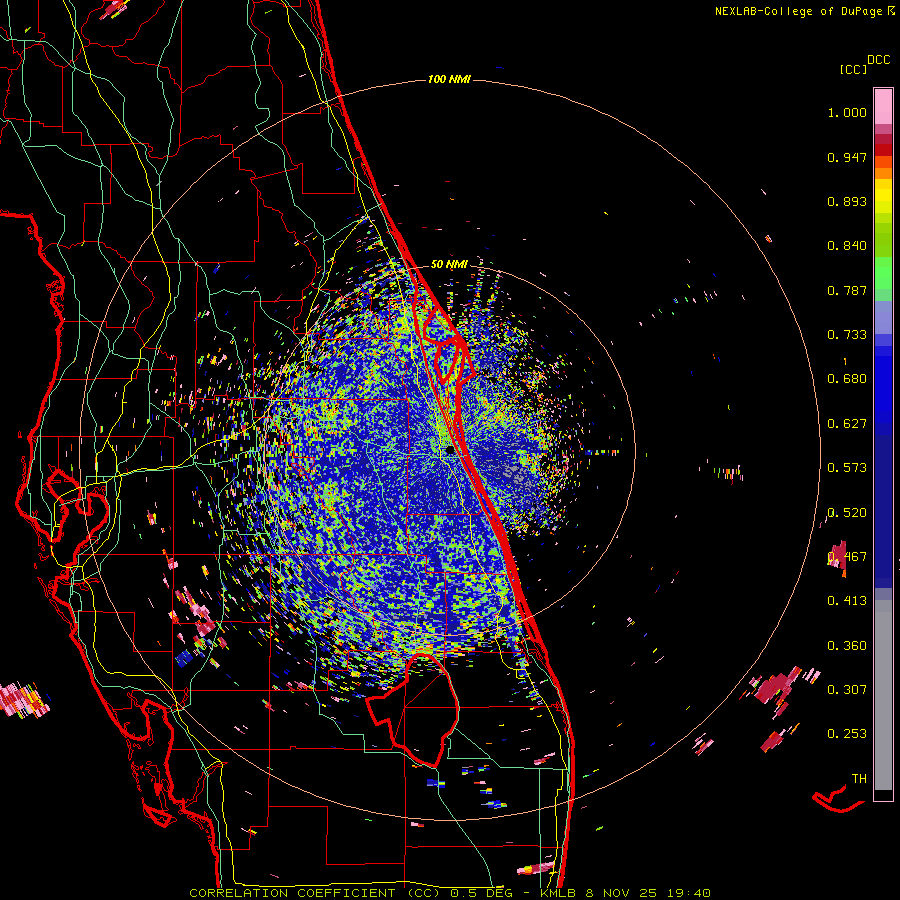The height and width of the screenshot is (900, 900).
Task: Click the TH label at legend bottom
Action: click(x=859, y=779)
